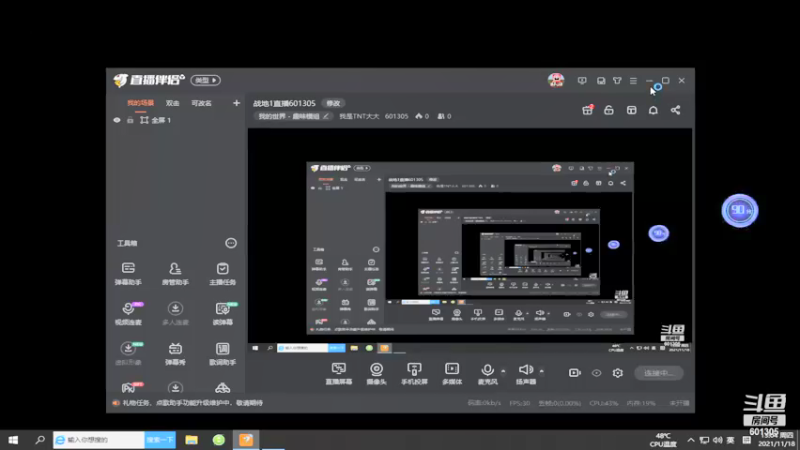Click the 我是TNT大大 streamer name
This screenshot has height=450, width=800.
pos(359,116)
